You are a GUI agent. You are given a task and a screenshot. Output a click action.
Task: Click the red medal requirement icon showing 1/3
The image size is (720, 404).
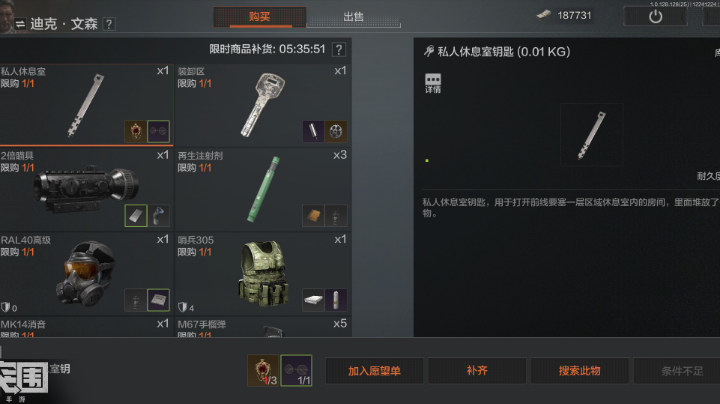coord(263,370)
